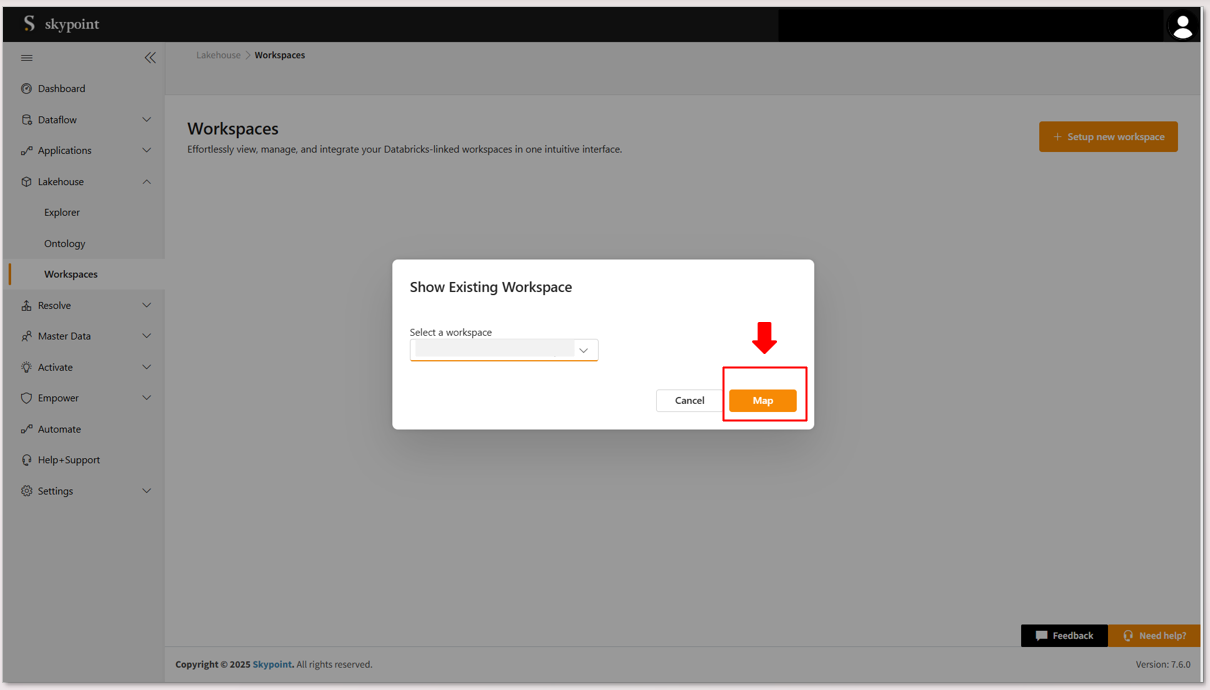This screenshot has width=1210, height=690.
Task: Click the Automate sidebar icon
Action: (x=27, y=429)
